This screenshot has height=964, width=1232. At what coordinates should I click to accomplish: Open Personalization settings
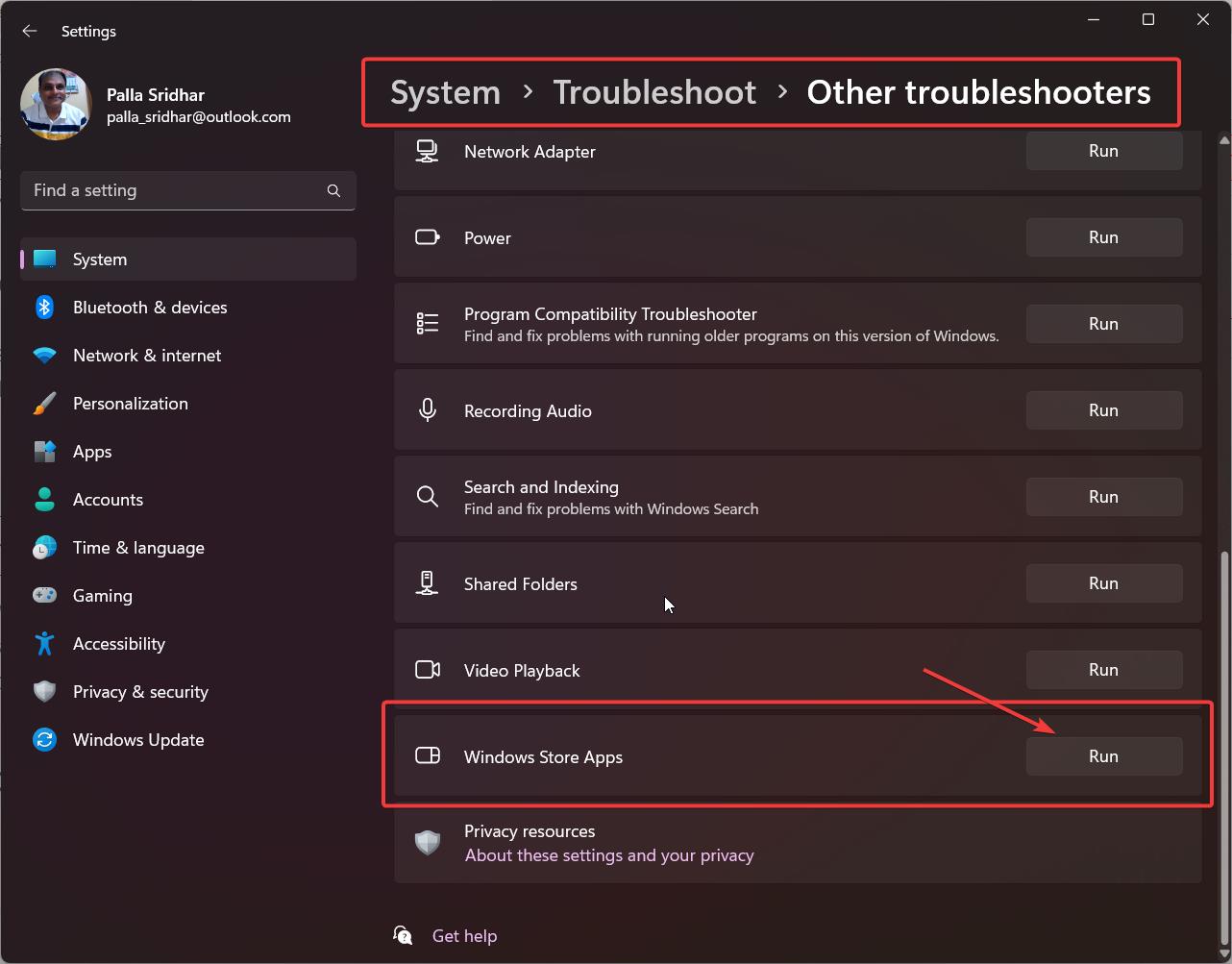[x=188, y=403]
